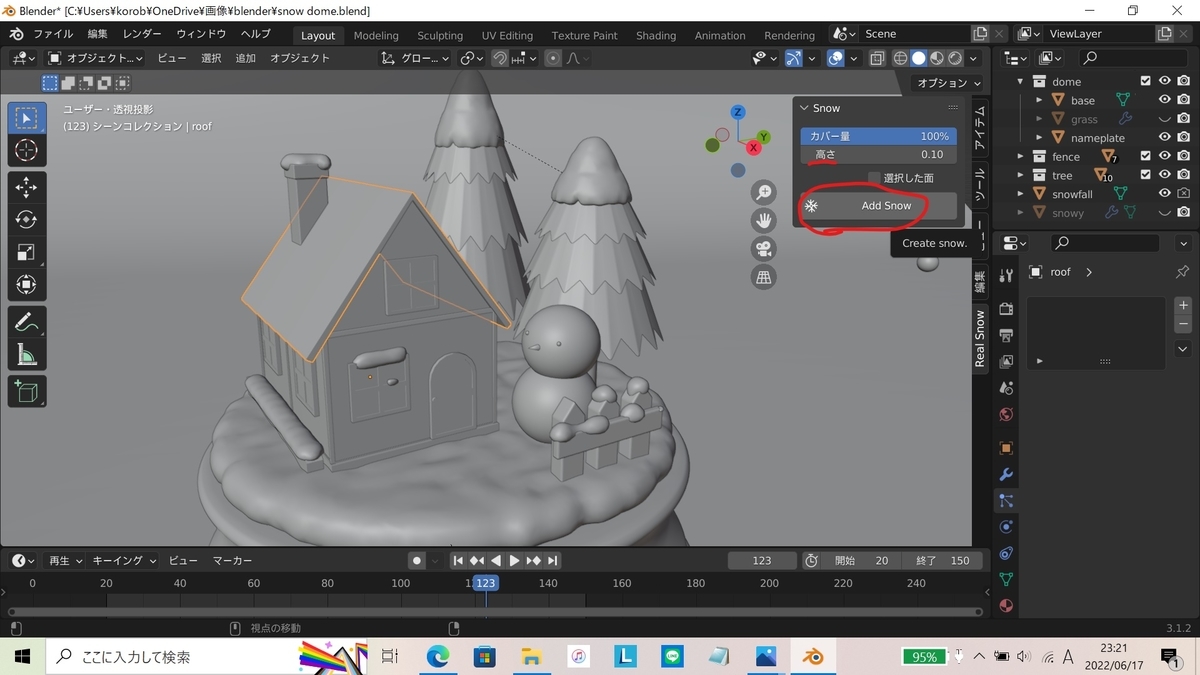The width and height of the screenshot is (1200, 675).
Task: Open the Material properties tab
Action: pos(1006,605)
